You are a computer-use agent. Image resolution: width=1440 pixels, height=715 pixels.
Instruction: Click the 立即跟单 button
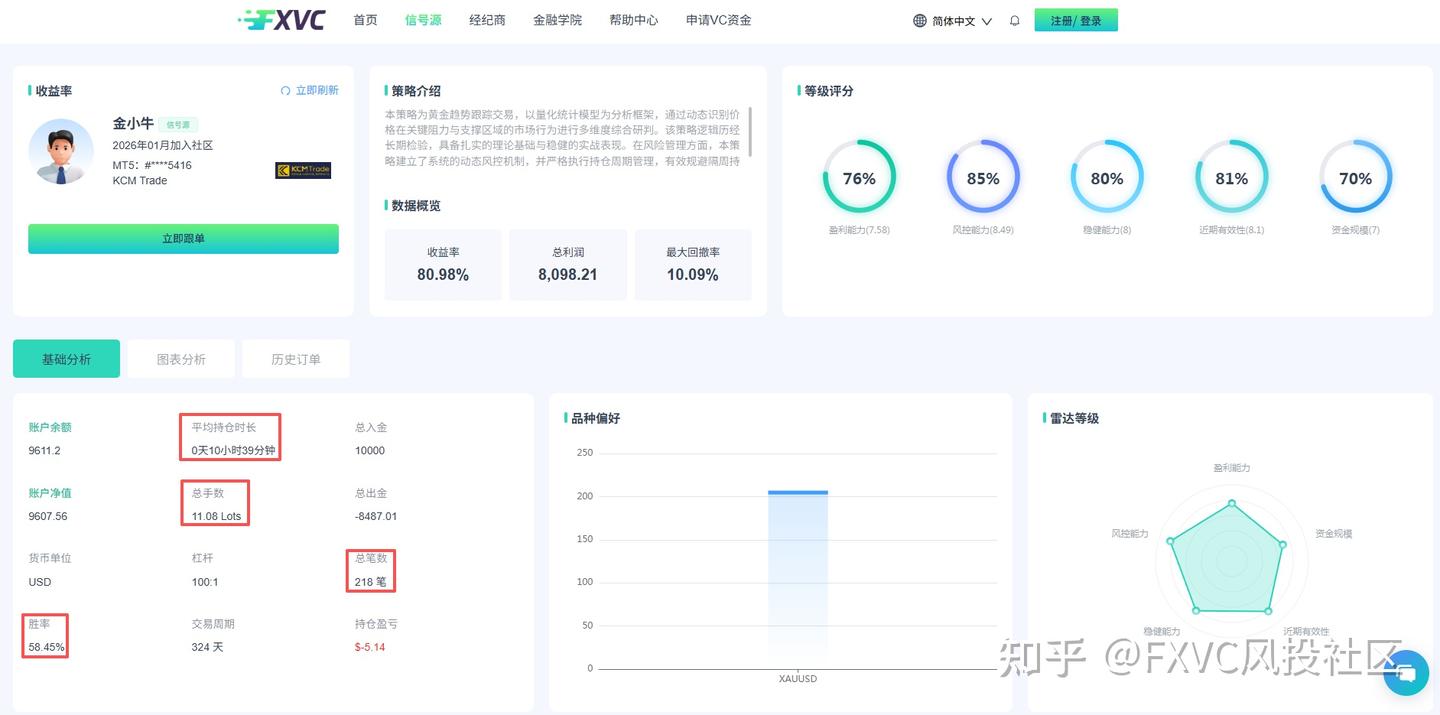coord(183,239)
